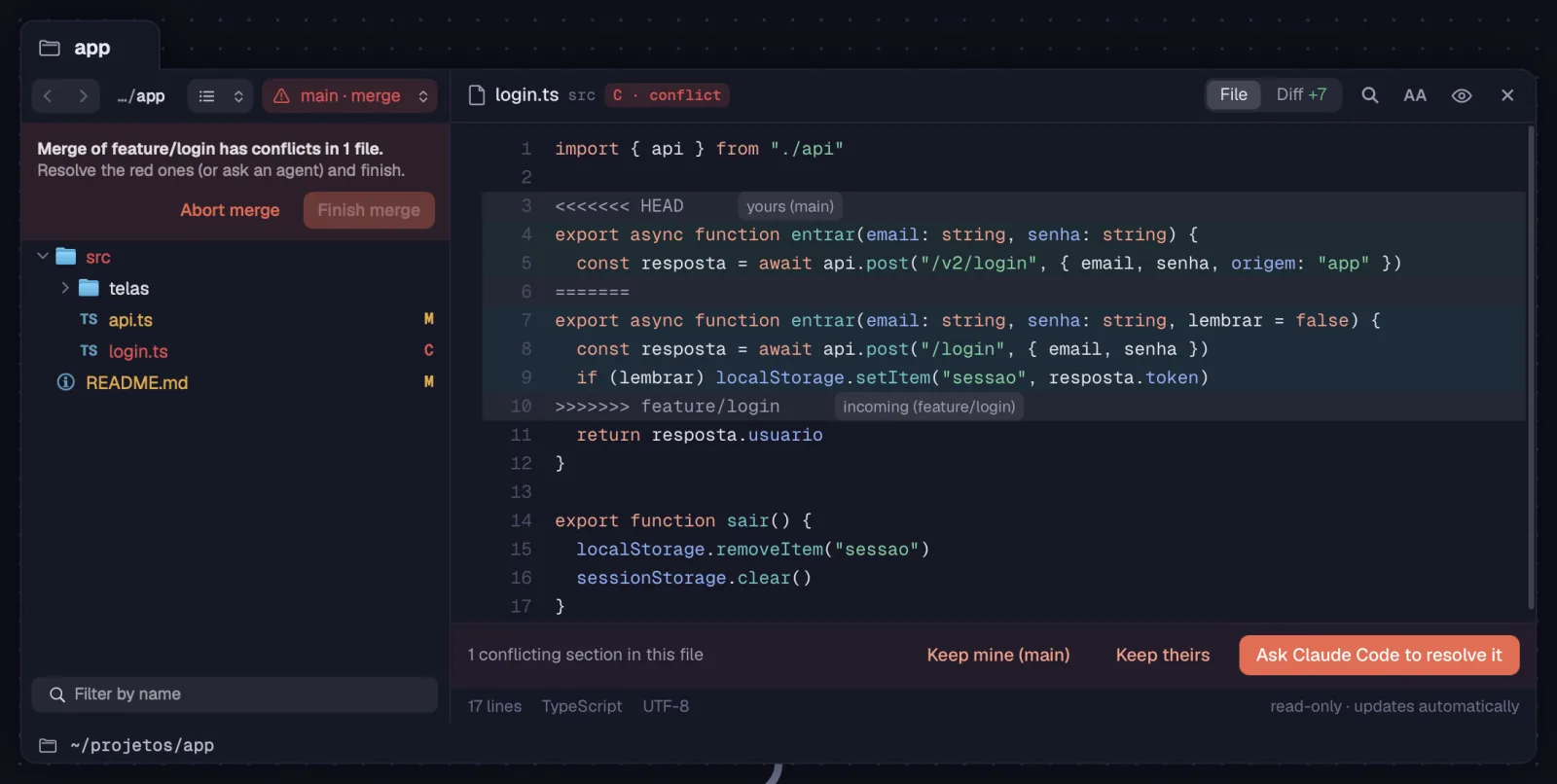Click the forward navigation arrow
Screen dimensions: 1557x784
pyautogui.click(x=84, y=95)
